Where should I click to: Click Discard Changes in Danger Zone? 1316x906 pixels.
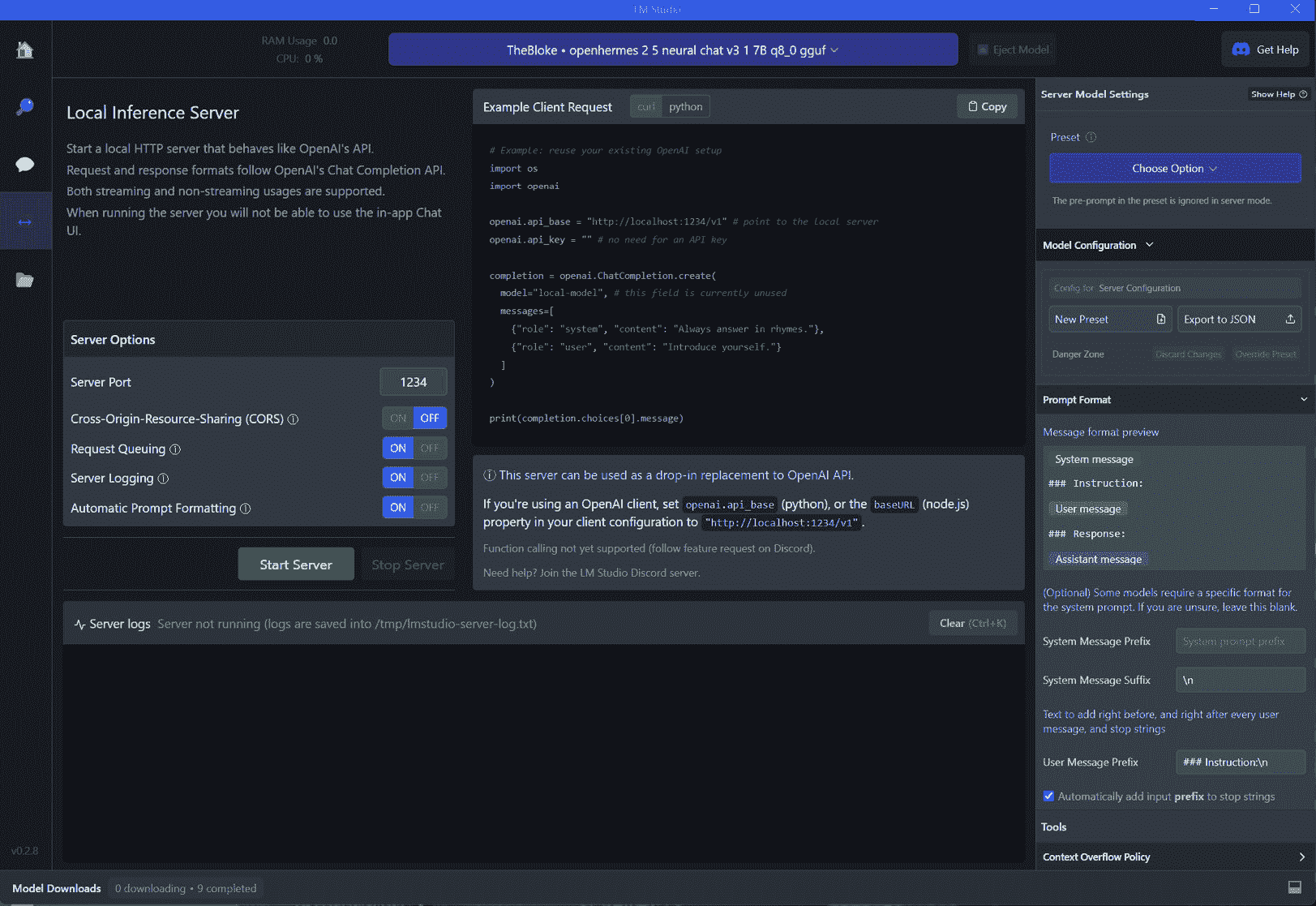(1188, 354)
